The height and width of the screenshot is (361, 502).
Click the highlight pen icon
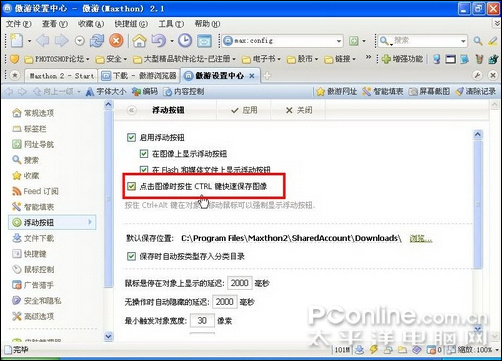pos(493,41)
